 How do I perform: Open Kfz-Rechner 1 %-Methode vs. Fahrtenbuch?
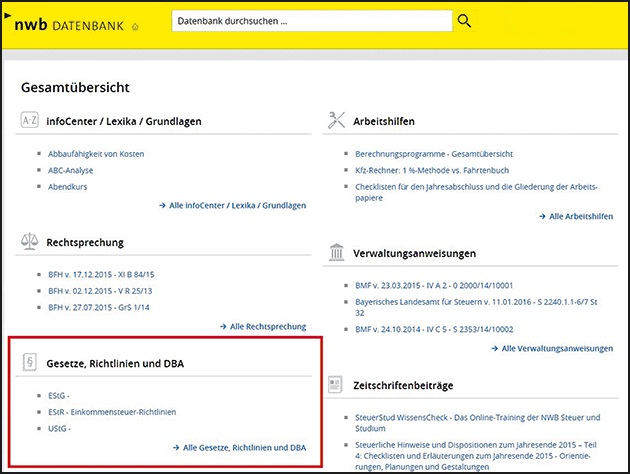[433, 170]
